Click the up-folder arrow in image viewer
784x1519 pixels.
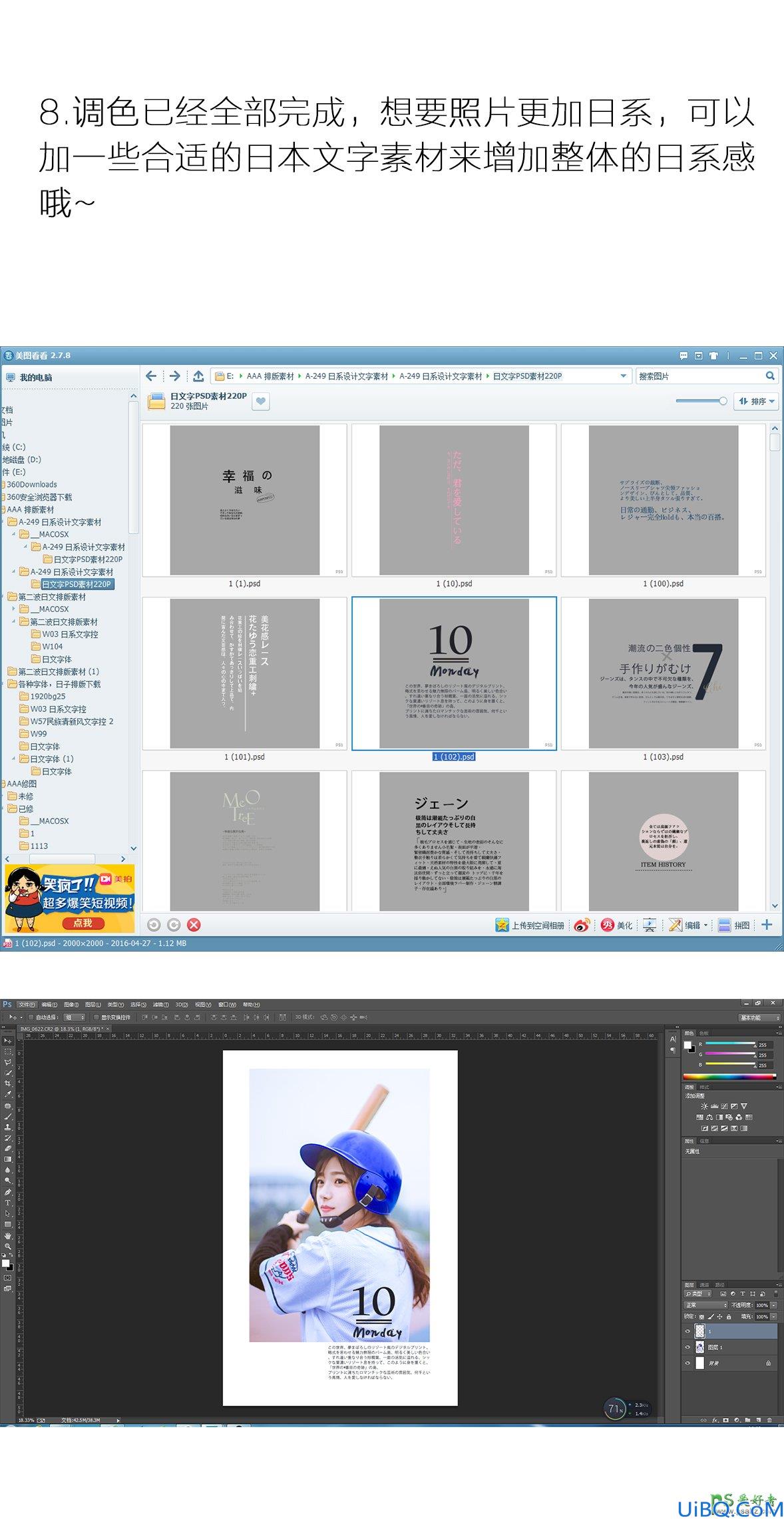click(x=198, y=376)
